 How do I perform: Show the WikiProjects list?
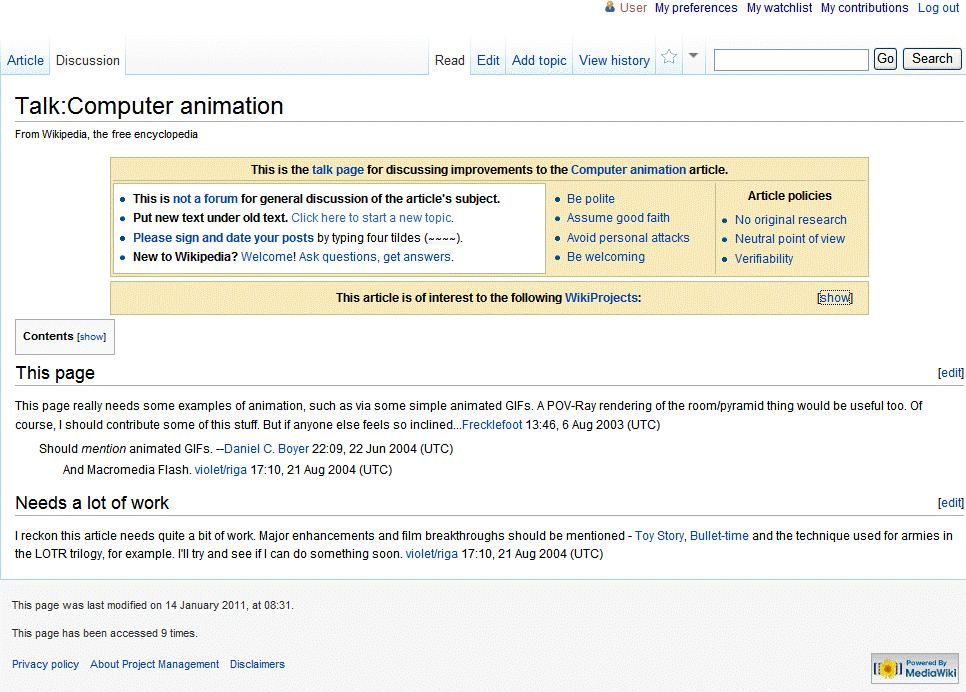(835, 298)
